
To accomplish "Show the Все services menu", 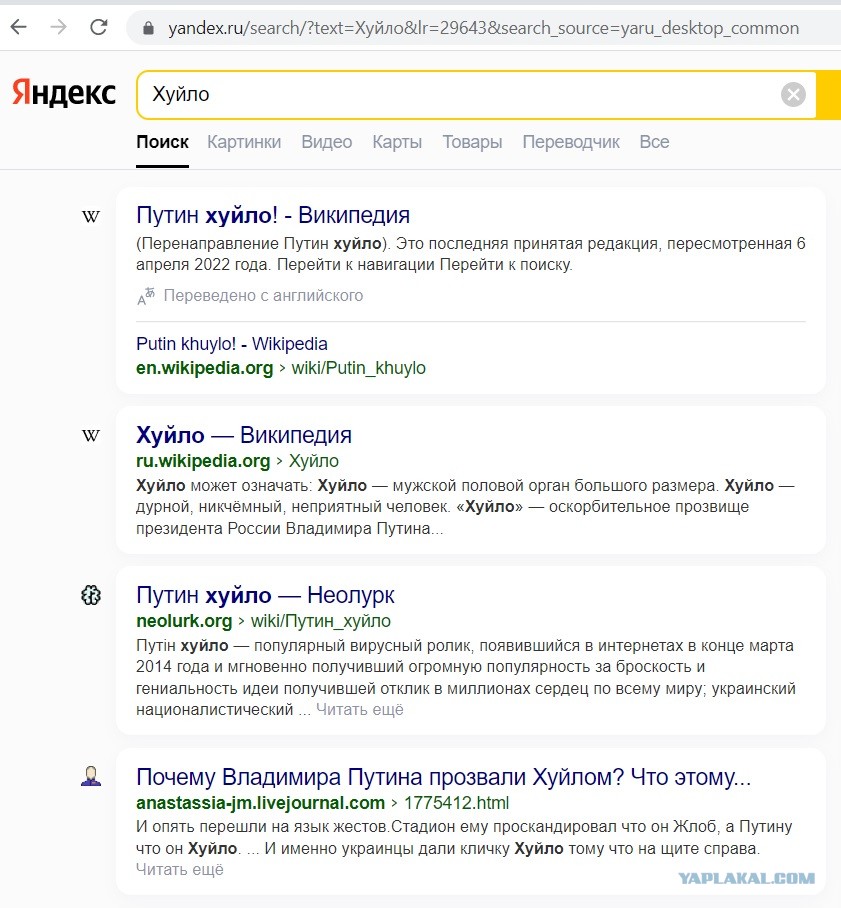I will (x=654, y=142).
